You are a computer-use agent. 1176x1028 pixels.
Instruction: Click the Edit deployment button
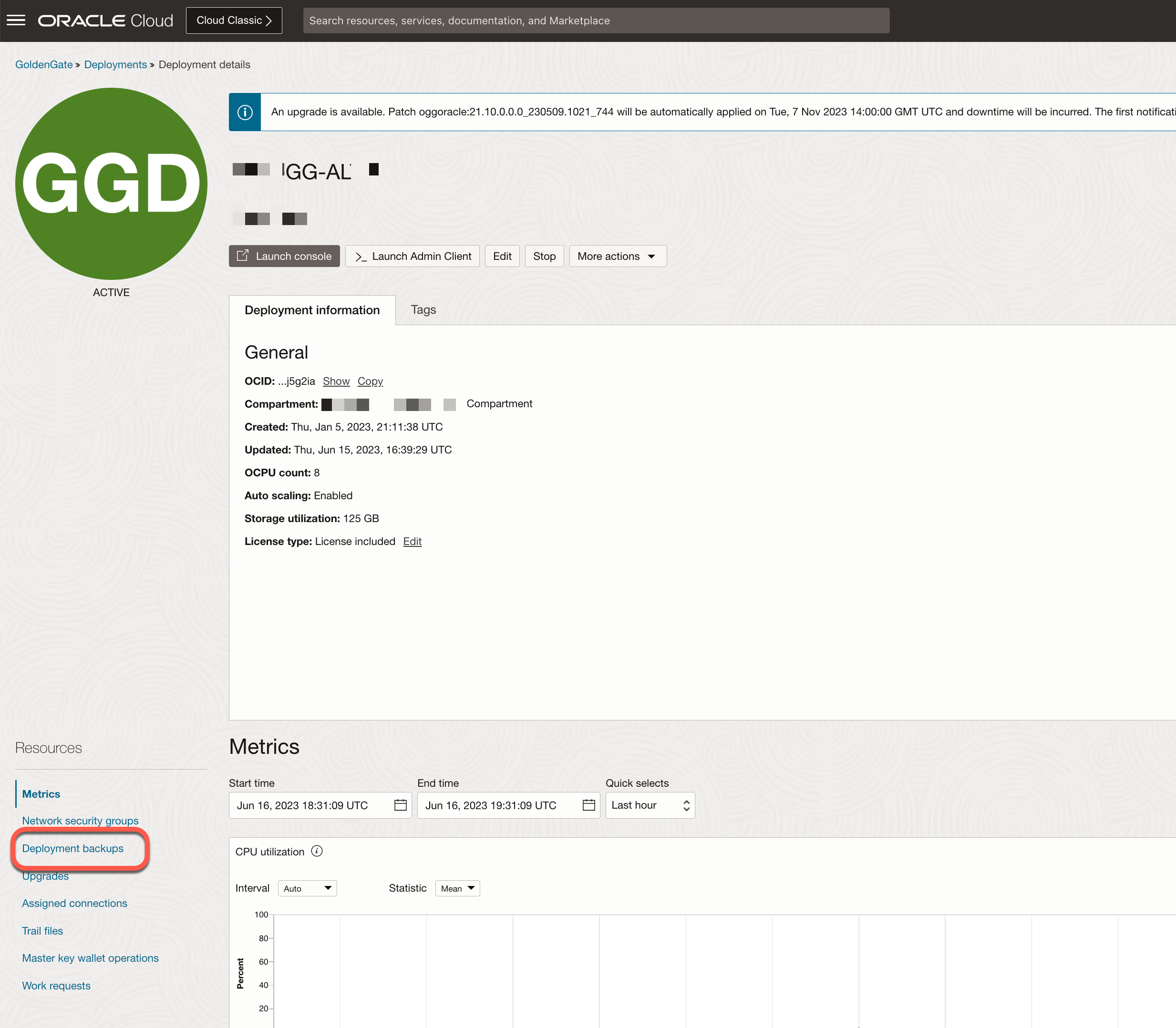point(501,256)
